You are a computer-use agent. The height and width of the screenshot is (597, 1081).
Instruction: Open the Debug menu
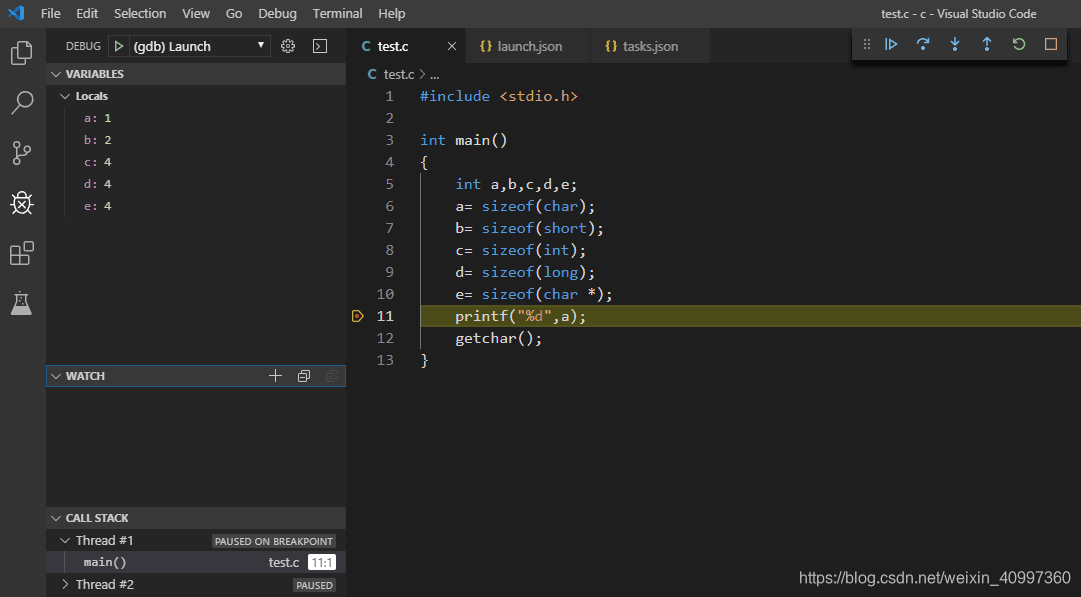(x=277, y=13)
